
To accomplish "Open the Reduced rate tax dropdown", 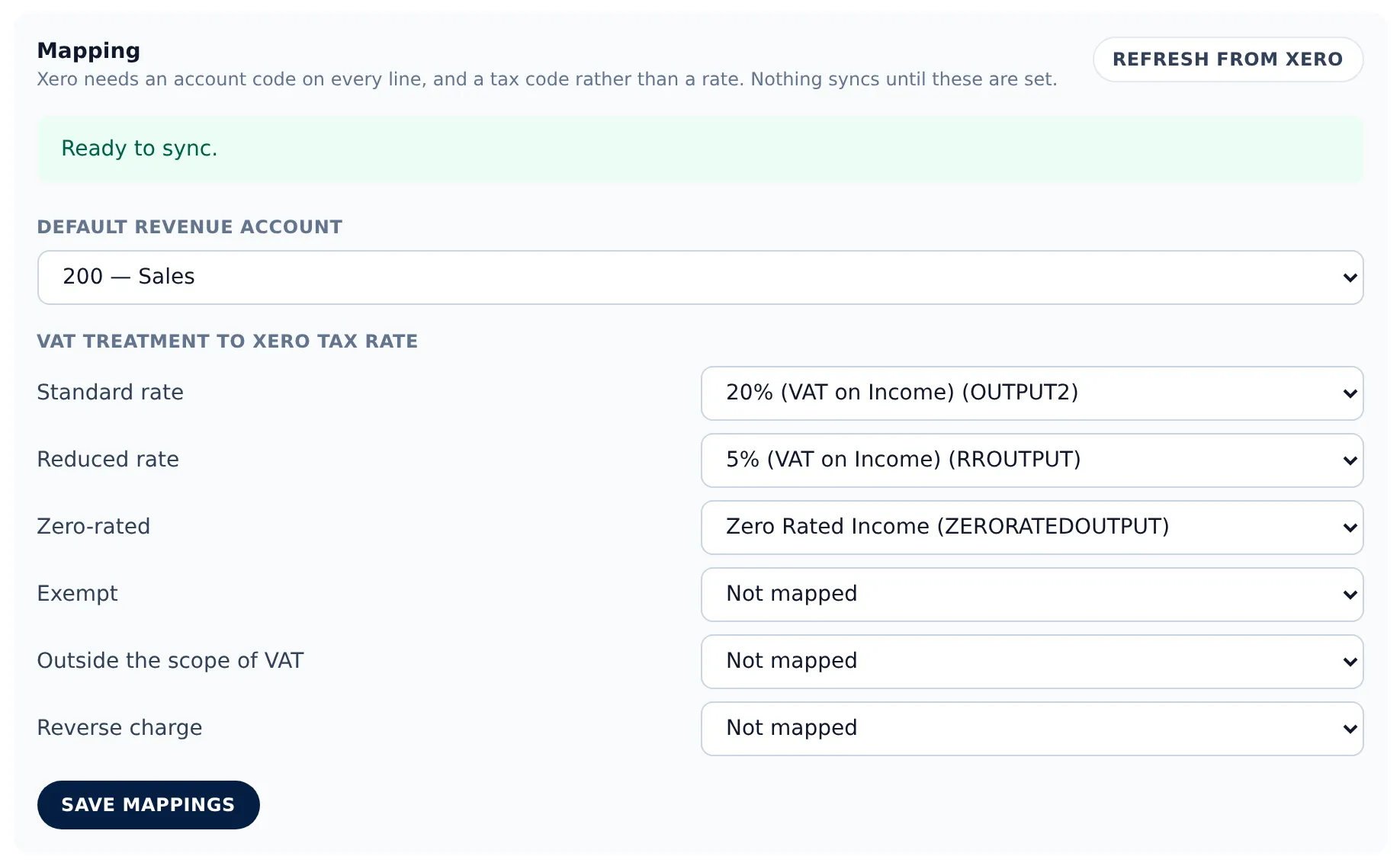I will click(x=1032, y=460).
